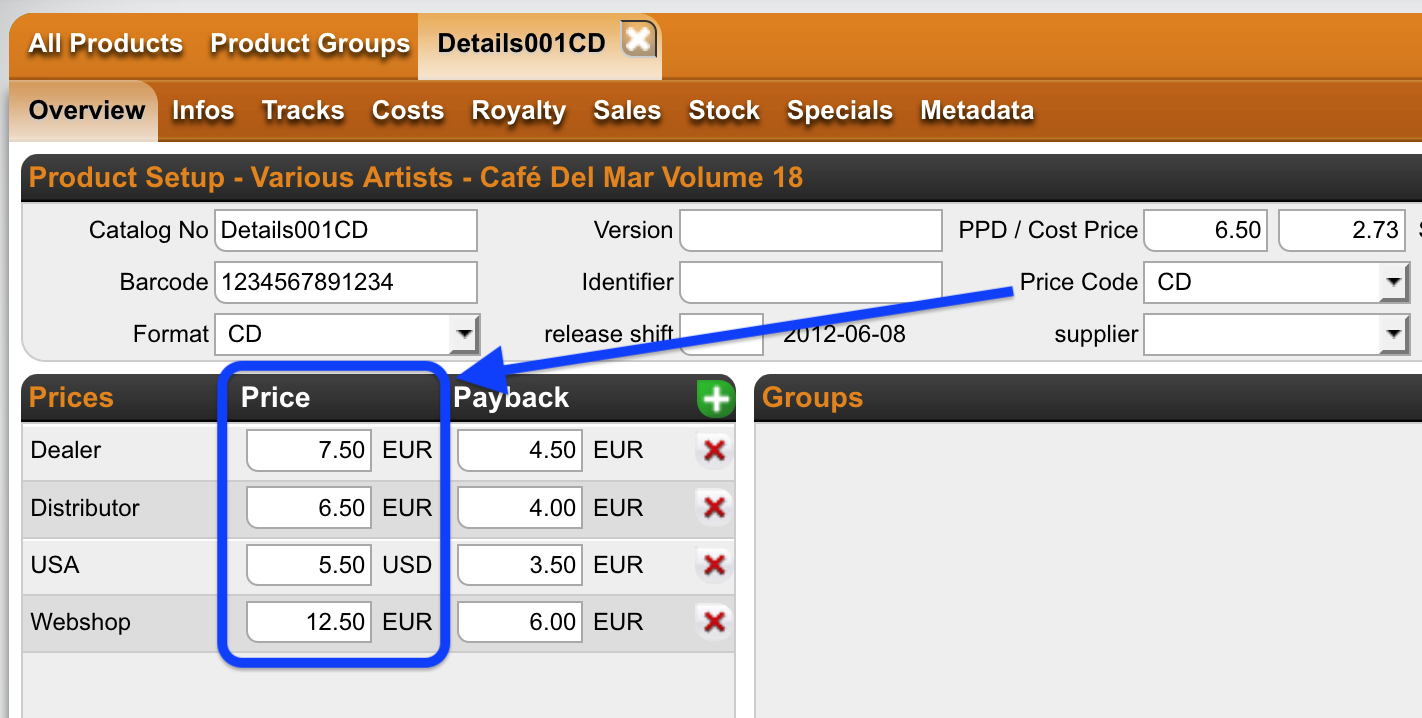The height and width of the screenshot is (718, 1422).
Task: Switch to the Royalty tab
Action: 518,111
